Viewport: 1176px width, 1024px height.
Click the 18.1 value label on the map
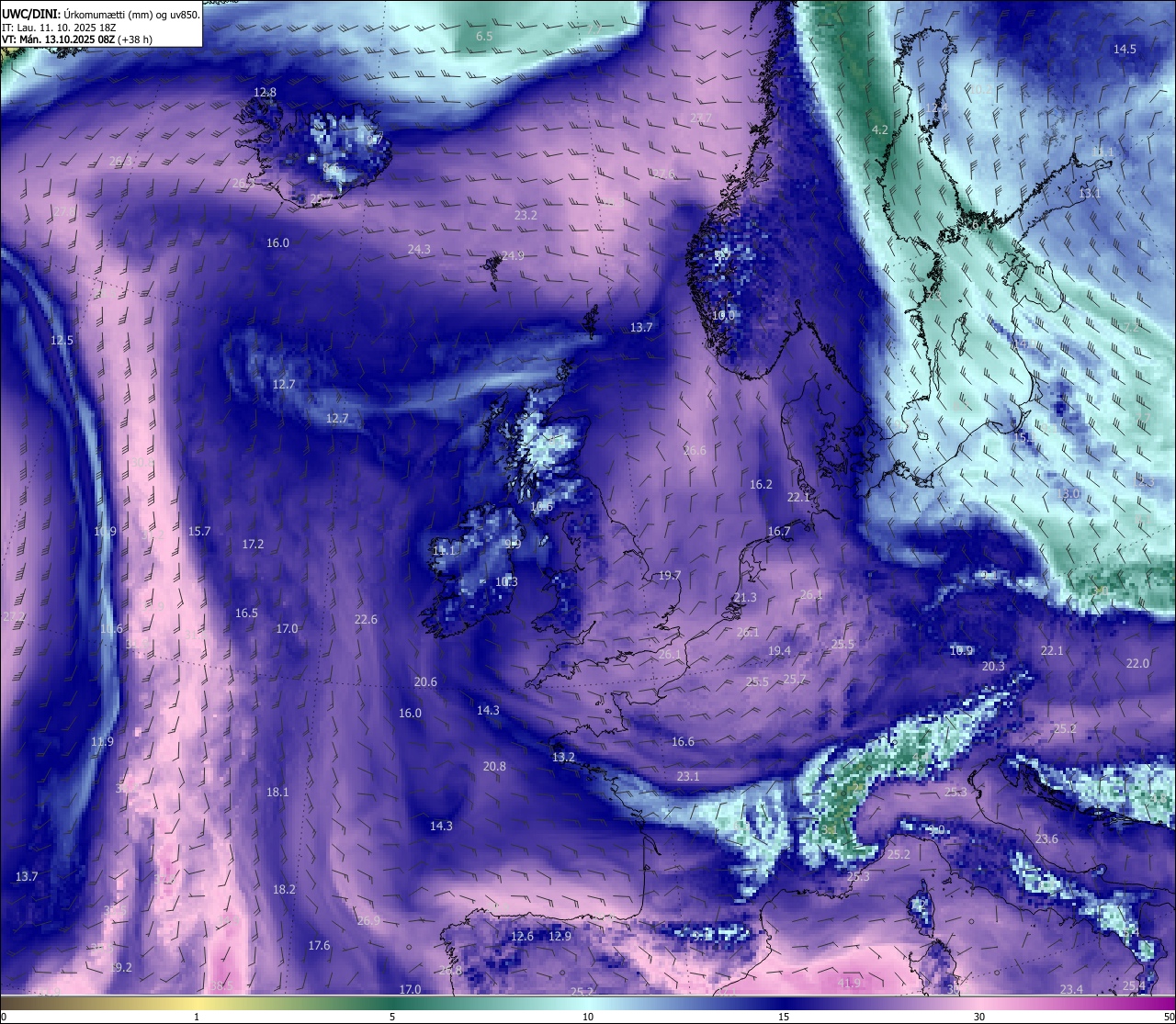(277, 792)
